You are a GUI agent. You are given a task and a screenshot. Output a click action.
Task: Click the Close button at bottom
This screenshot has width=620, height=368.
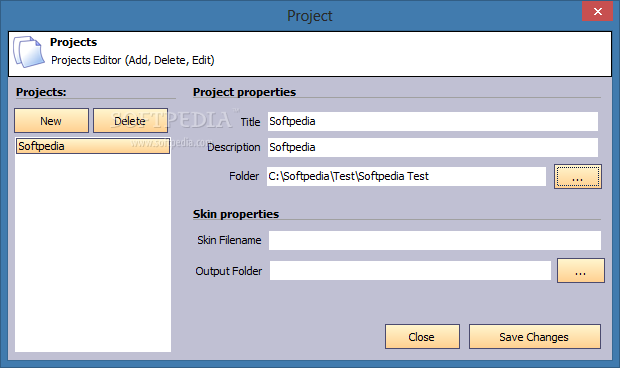(422, 337)
